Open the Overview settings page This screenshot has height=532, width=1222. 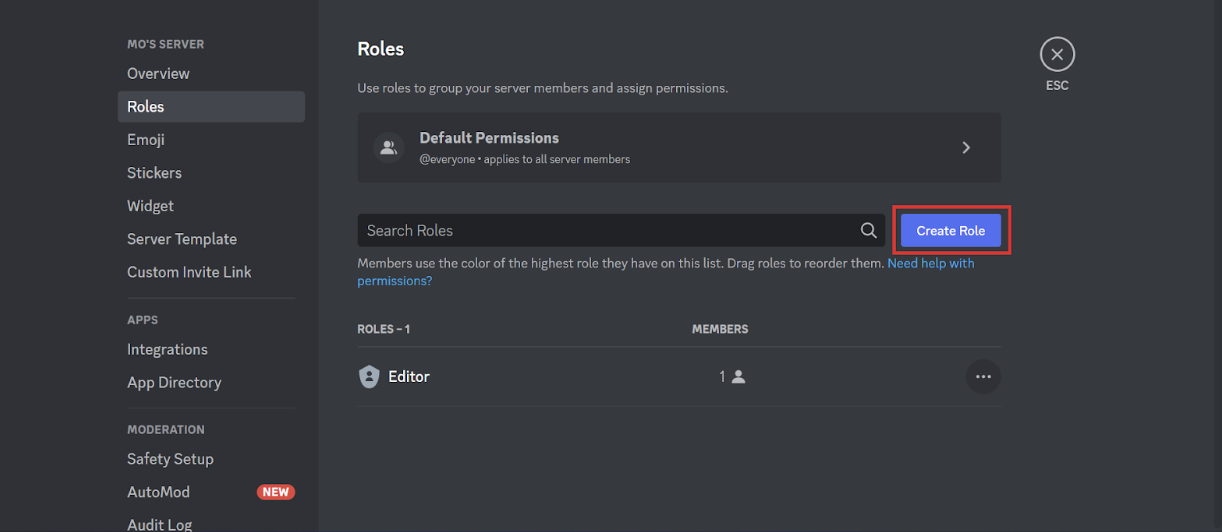[158, 74]
